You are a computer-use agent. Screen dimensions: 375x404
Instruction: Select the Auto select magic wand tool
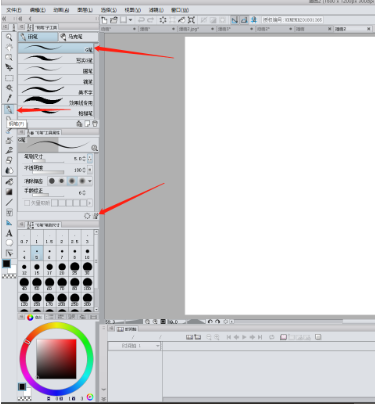(9, 88)
